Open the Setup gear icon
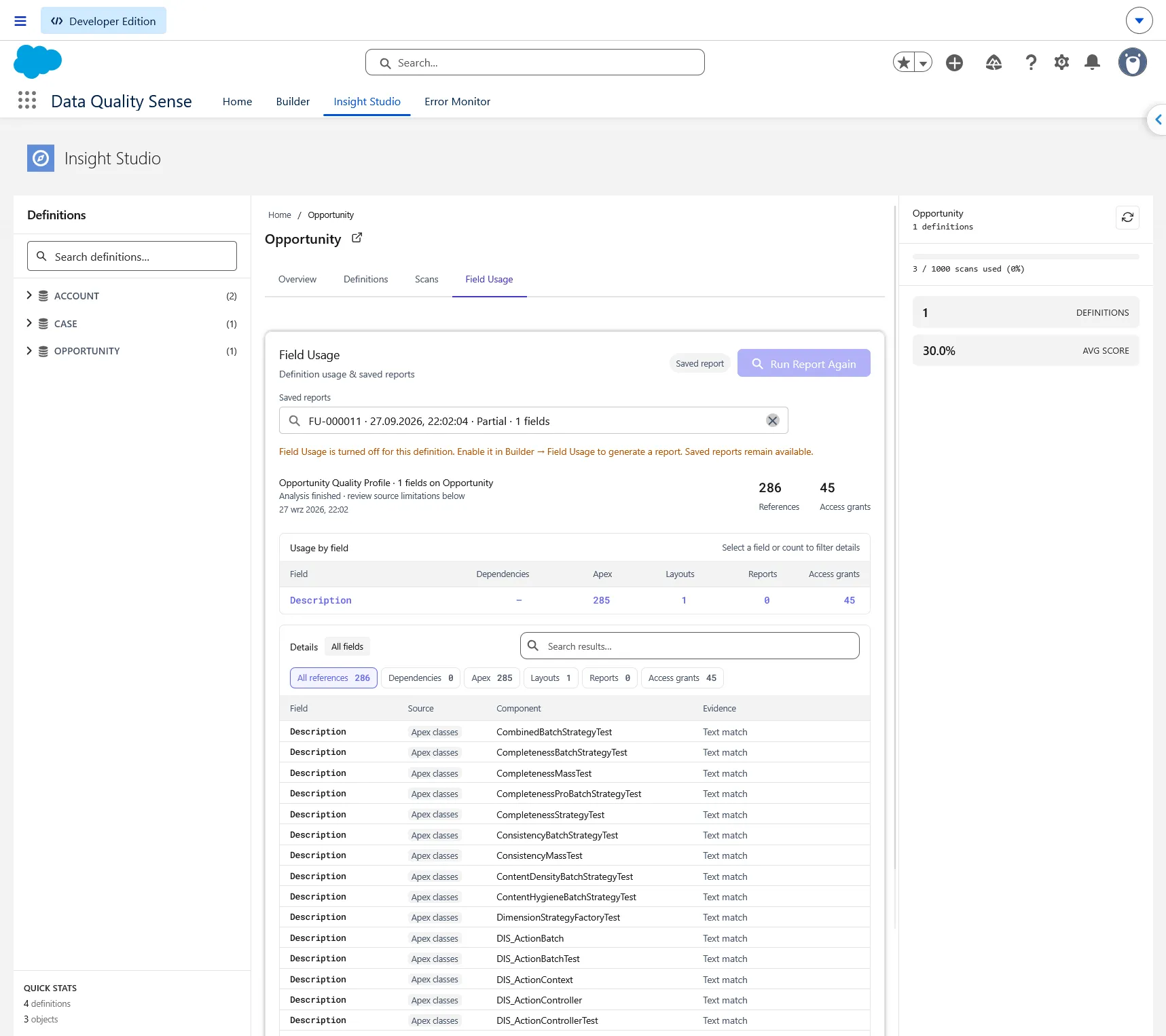 point(1062,62)
